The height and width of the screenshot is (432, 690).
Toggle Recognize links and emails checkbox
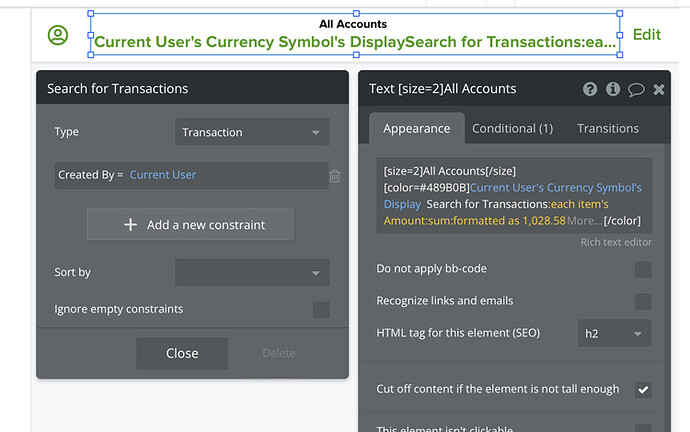(x=643, y=301)
